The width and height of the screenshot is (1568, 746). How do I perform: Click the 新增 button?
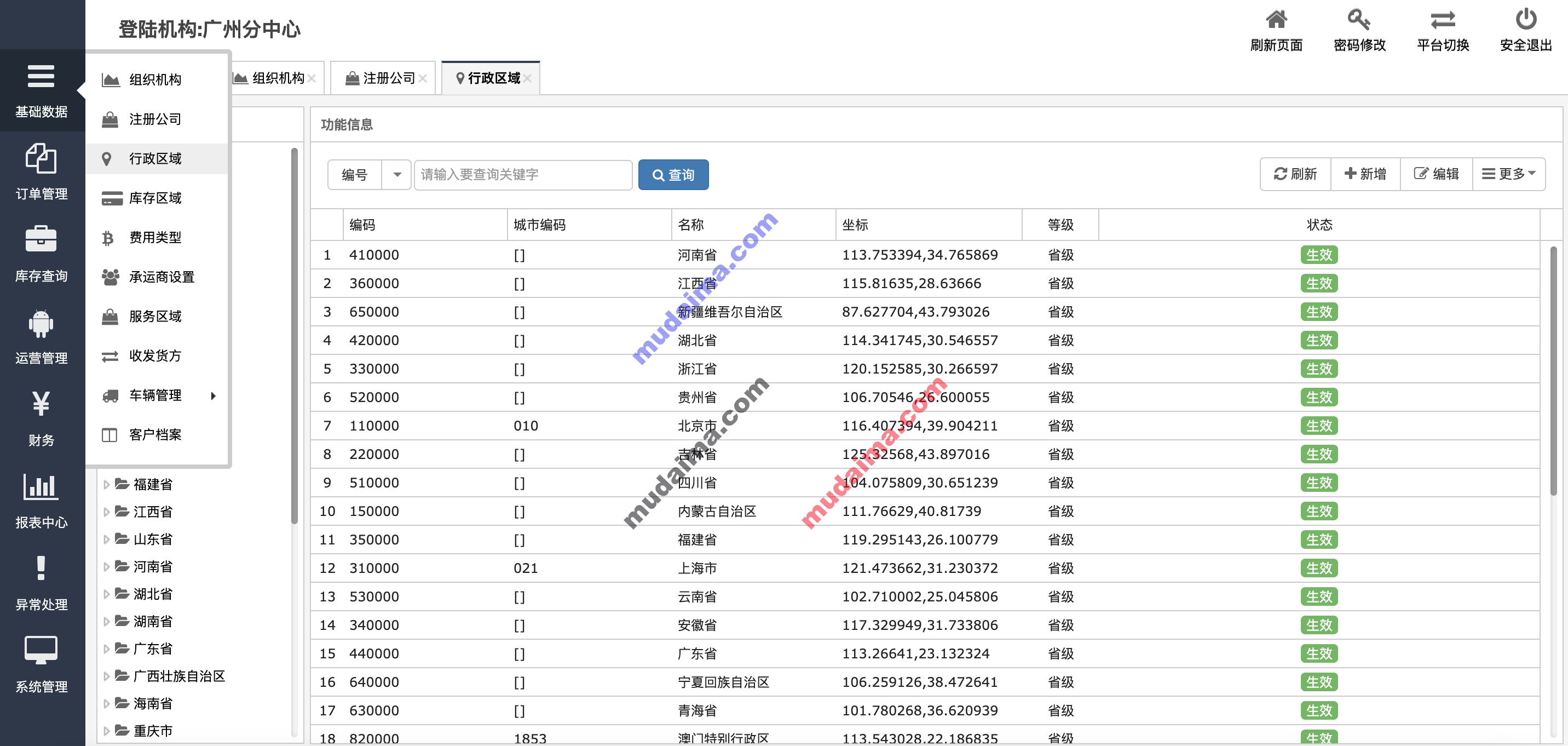point(1365,174)
